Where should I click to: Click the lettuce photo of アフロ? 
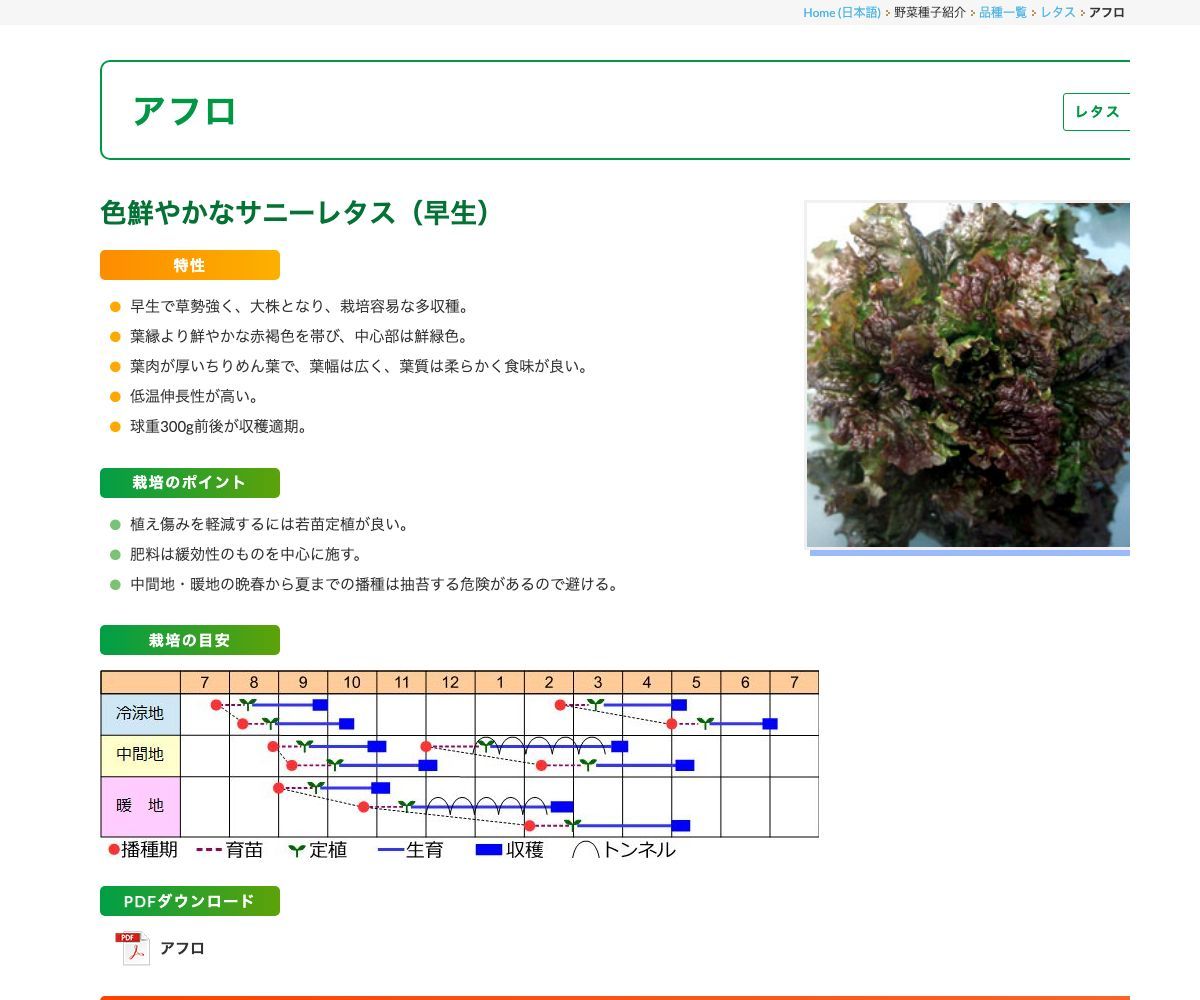967,375
